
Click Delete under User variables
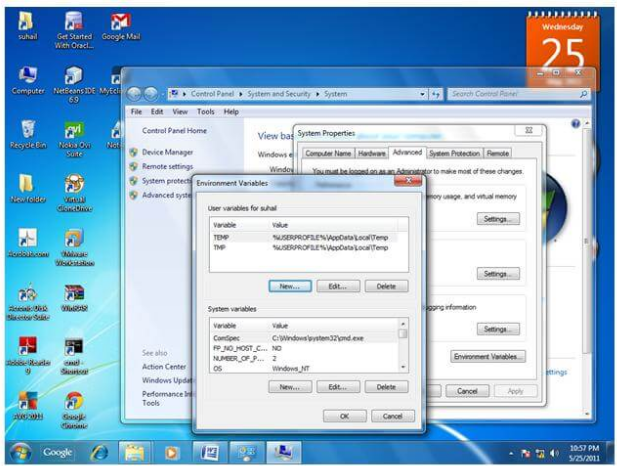pyautogui.click(x=386, y=286)
